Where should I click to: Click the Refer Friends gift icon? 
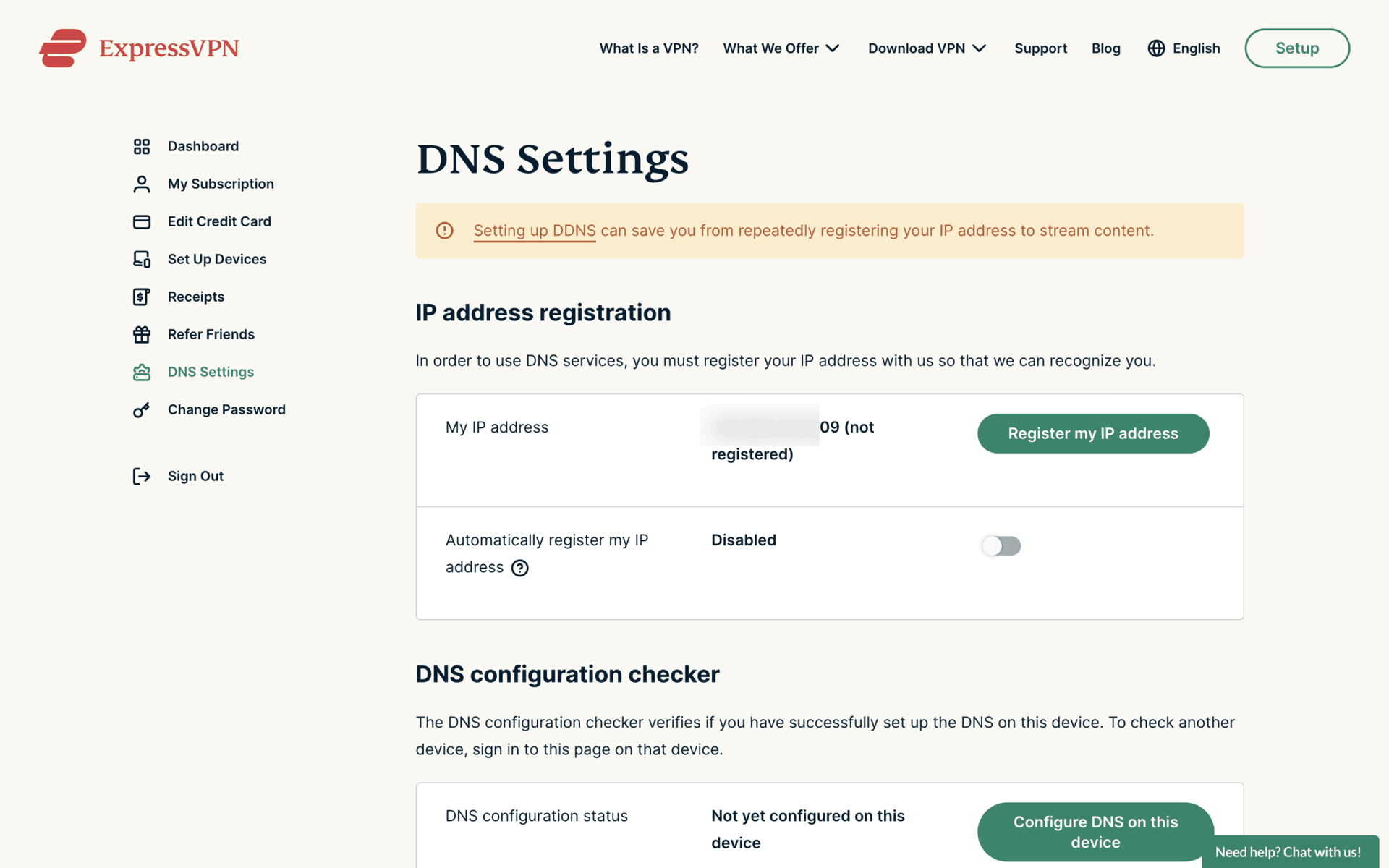pyautogui.click(x=142, y=335)
